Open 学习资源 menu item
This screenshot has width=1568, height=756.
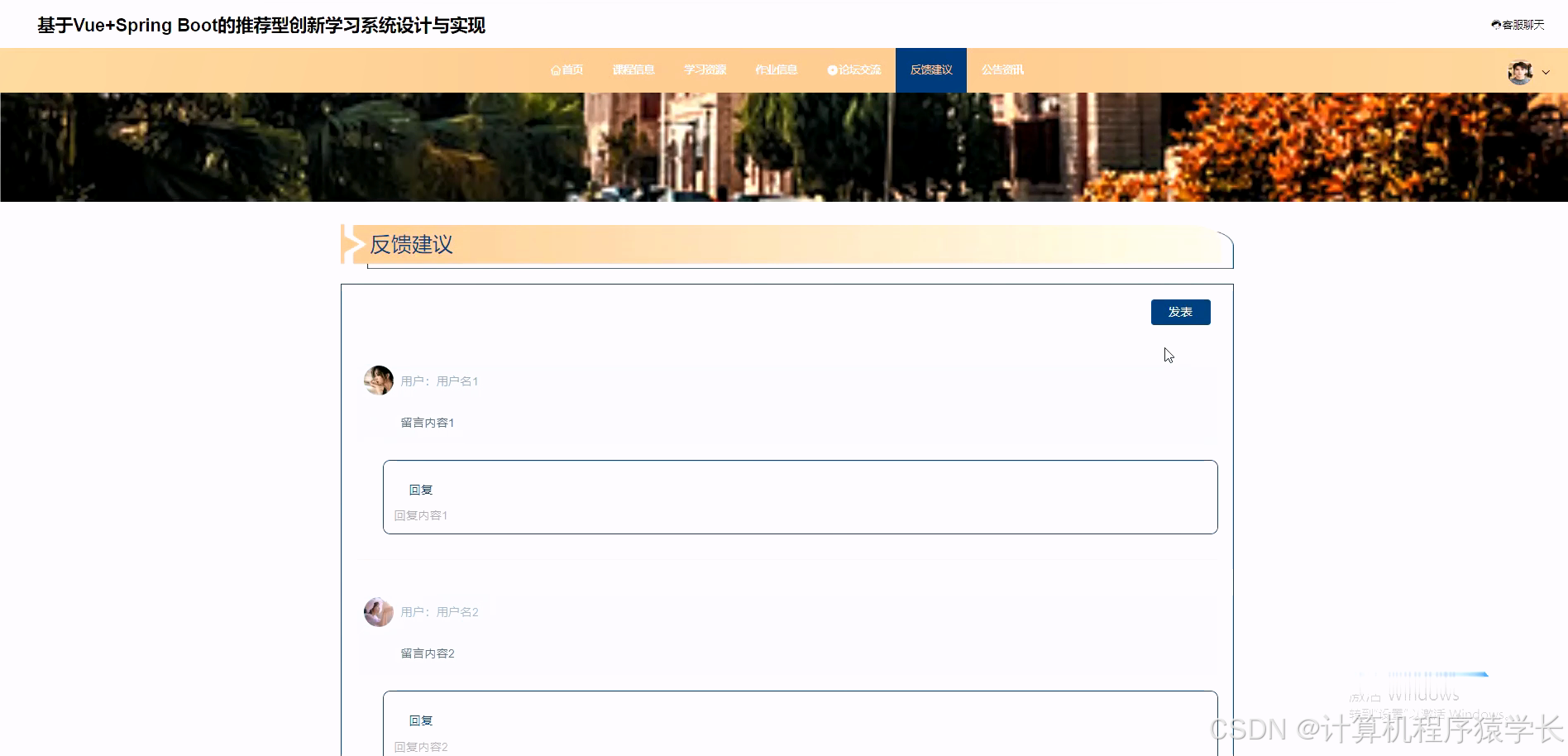point(705,70)
